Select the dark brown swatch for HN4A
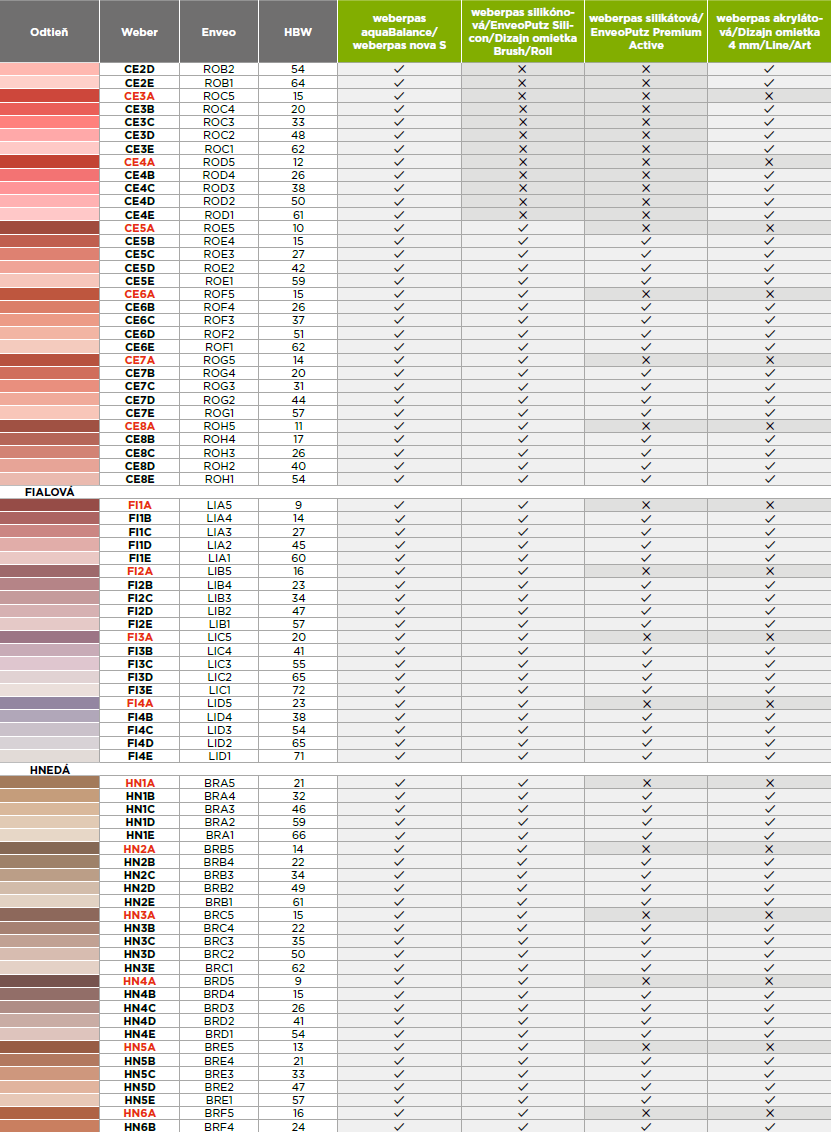831x1132 pixels. click(49, 981)
